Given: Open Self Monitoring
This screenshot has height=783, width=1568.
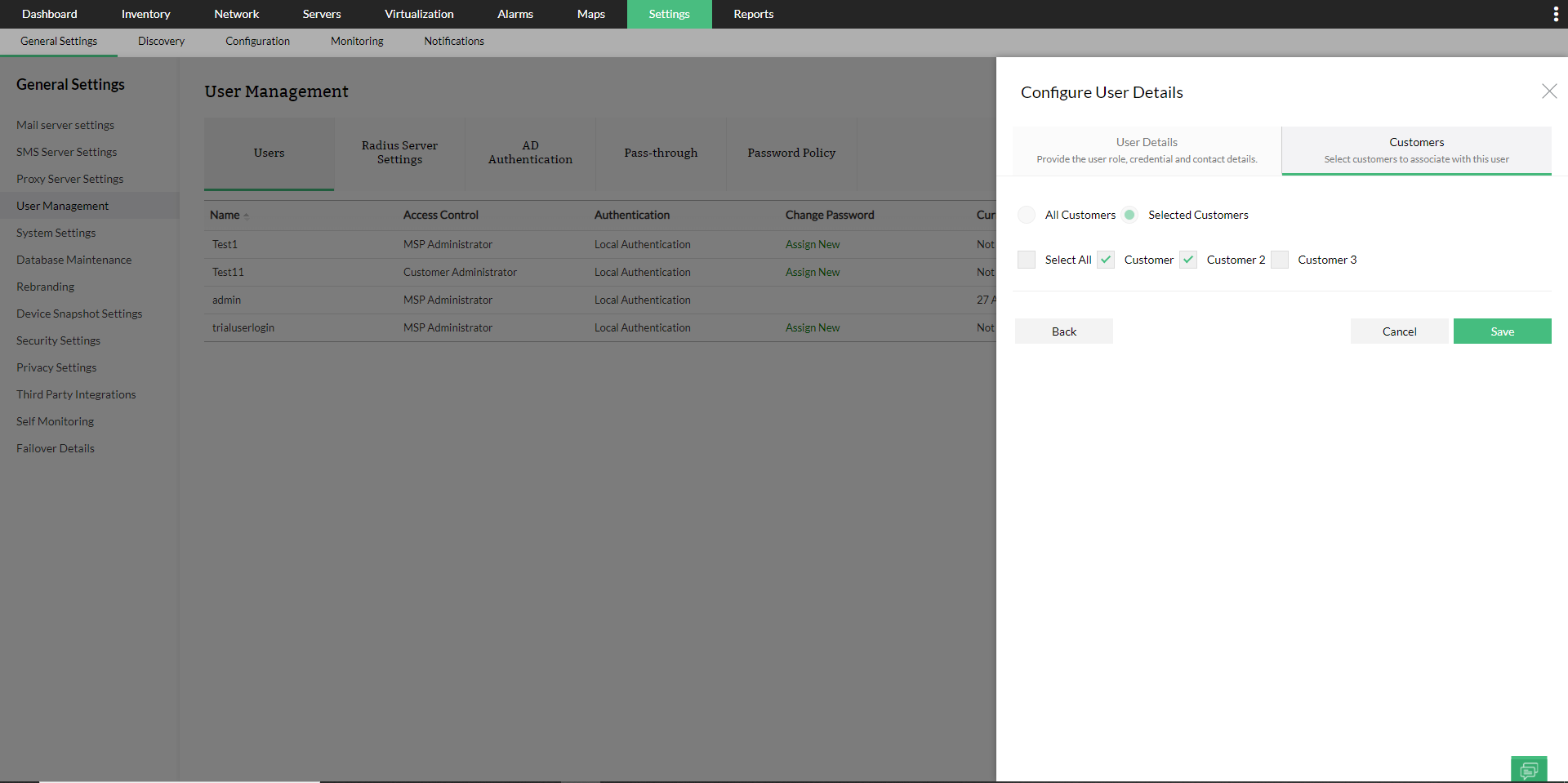Looking at the screenshot, I should click(55, 421).
